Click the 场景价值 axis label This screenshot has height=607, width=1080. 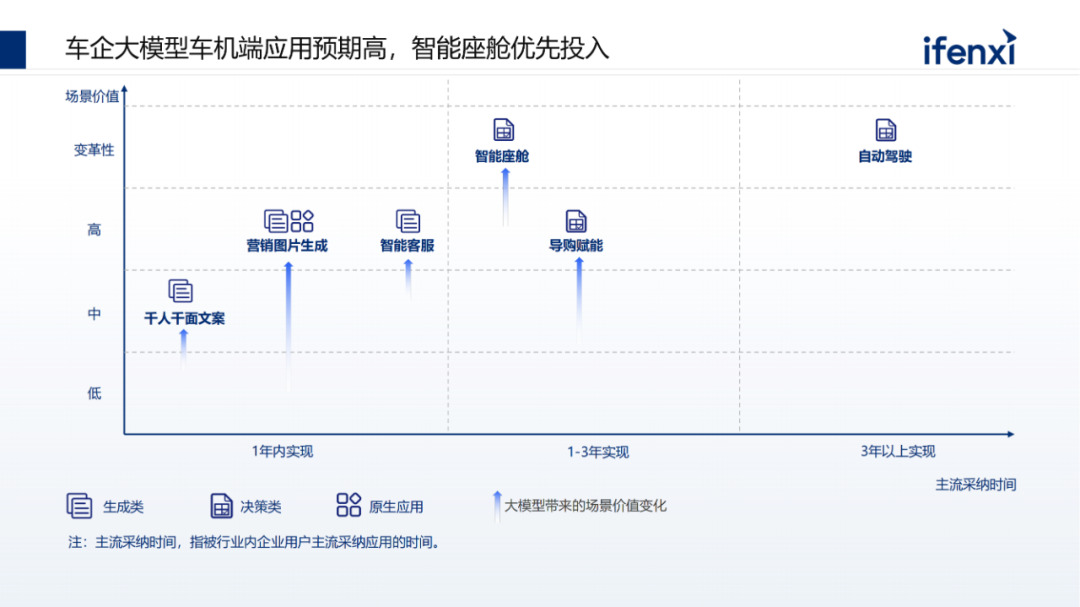coord(92,96)
